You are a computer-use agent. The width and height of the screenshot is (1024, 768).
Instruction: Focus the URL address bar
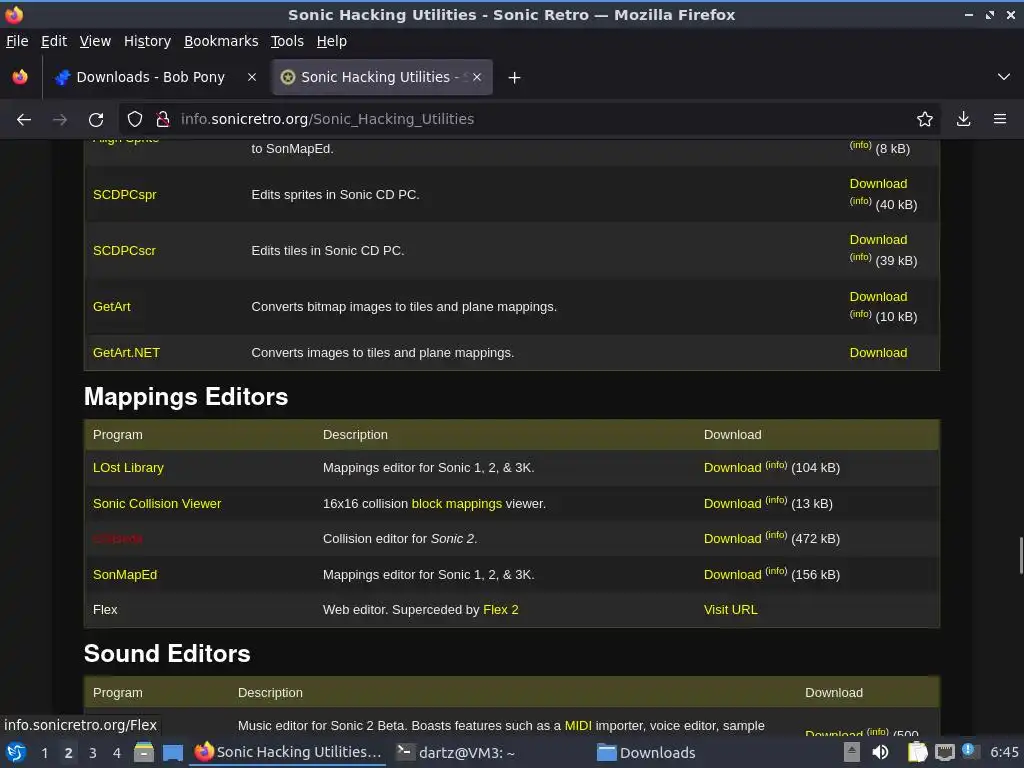click(x=529, y=119)
